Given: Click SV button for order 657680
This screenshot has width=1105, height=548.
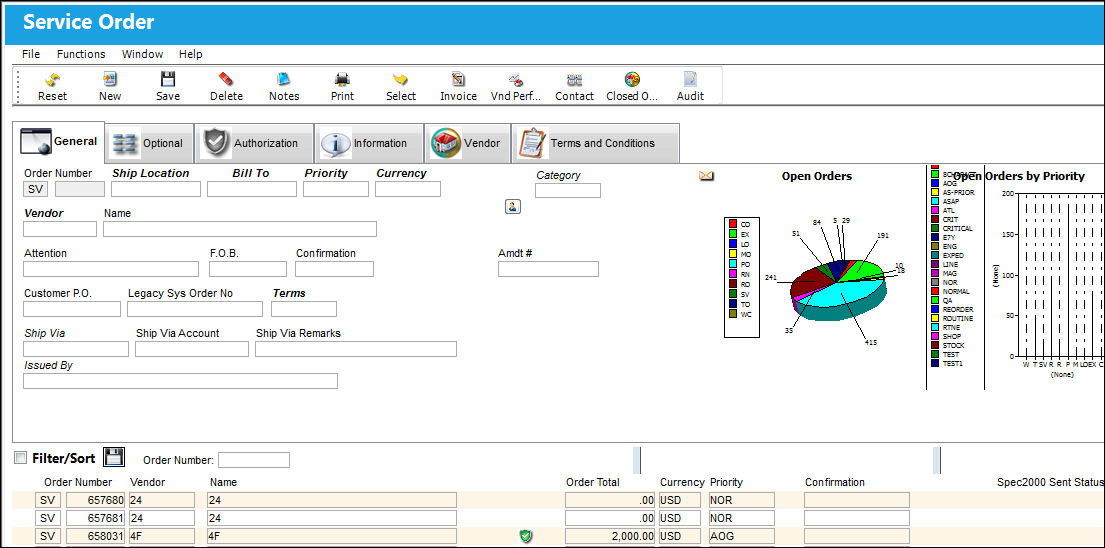Looking at the screenshot, I should [48, 500].
